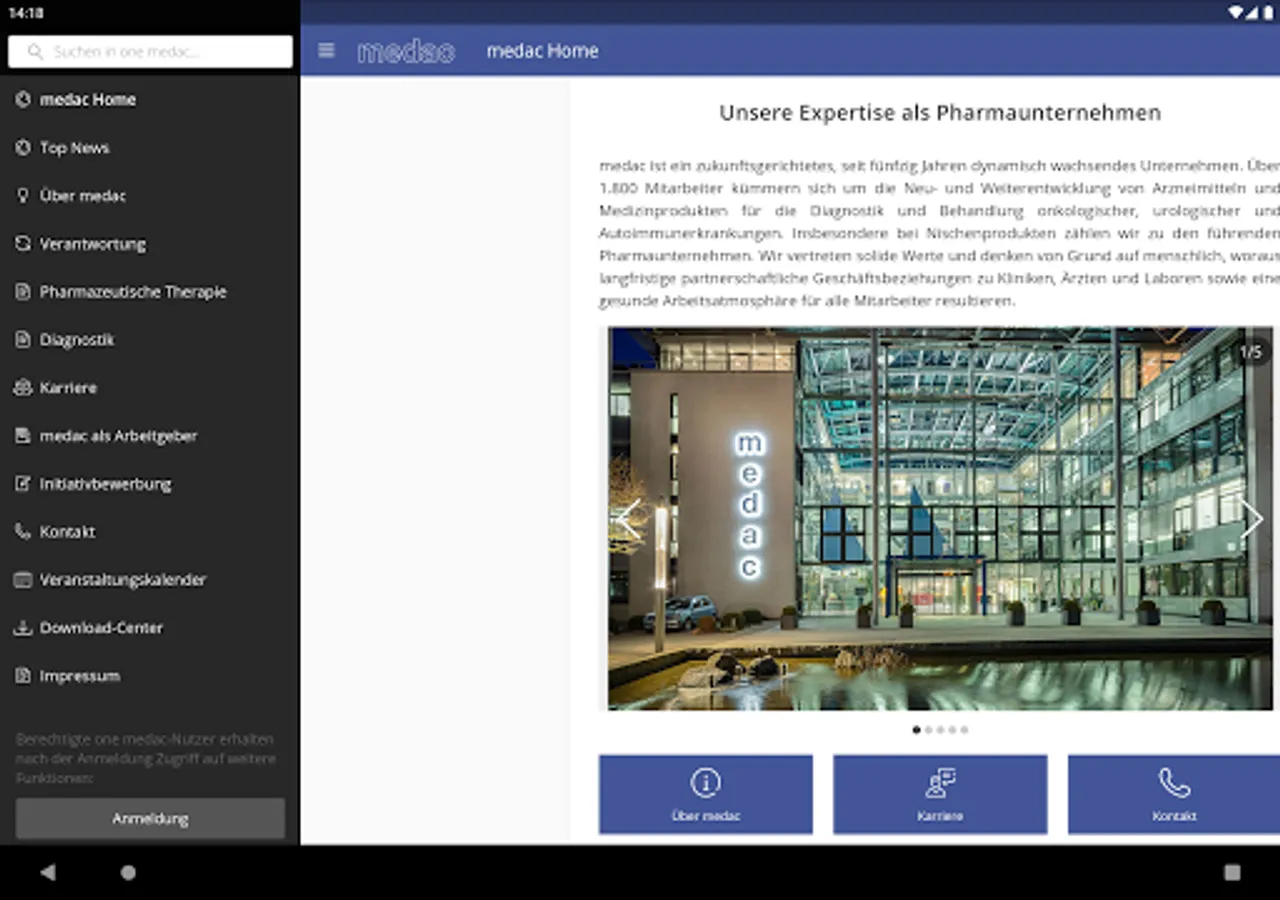Click the medac building carousel photo
Viewport: 1280px width, 900px height.
pyautogui.click(x=940, y=518)
